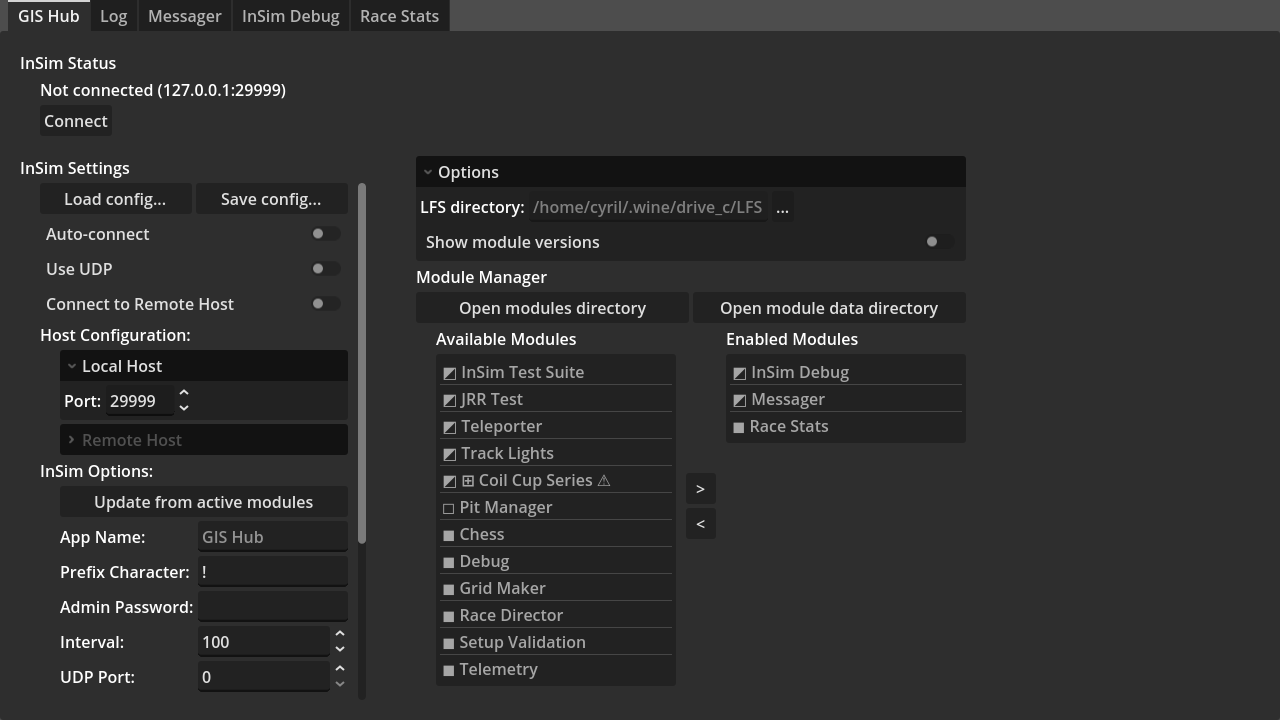The height and width of the screenshot is (720, 1280).
Task: Collapse the Local Host section
Action: (x=72, y=367)
